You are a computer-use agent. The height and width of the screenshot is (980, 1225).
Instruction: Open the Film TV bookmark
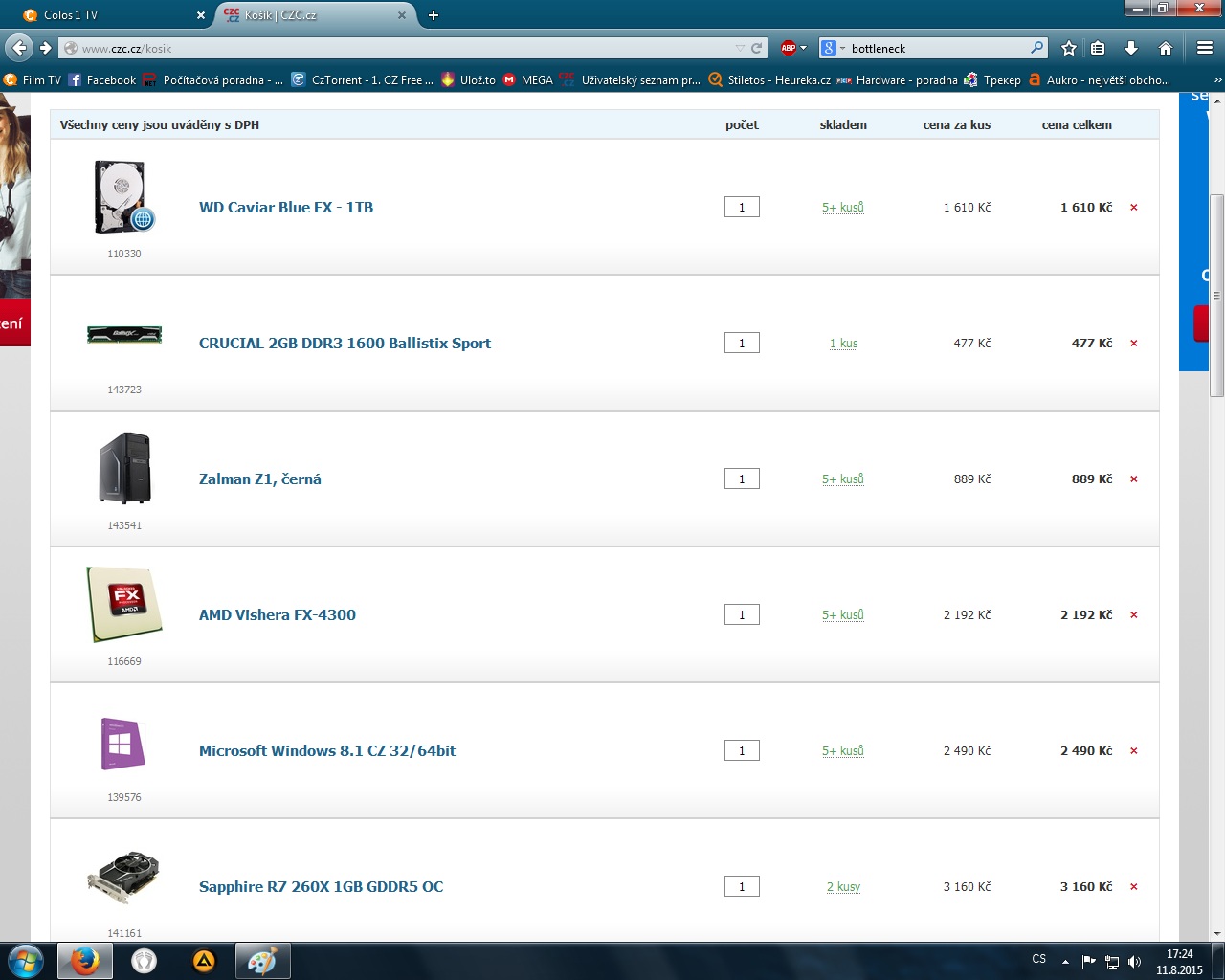[33, 80]
